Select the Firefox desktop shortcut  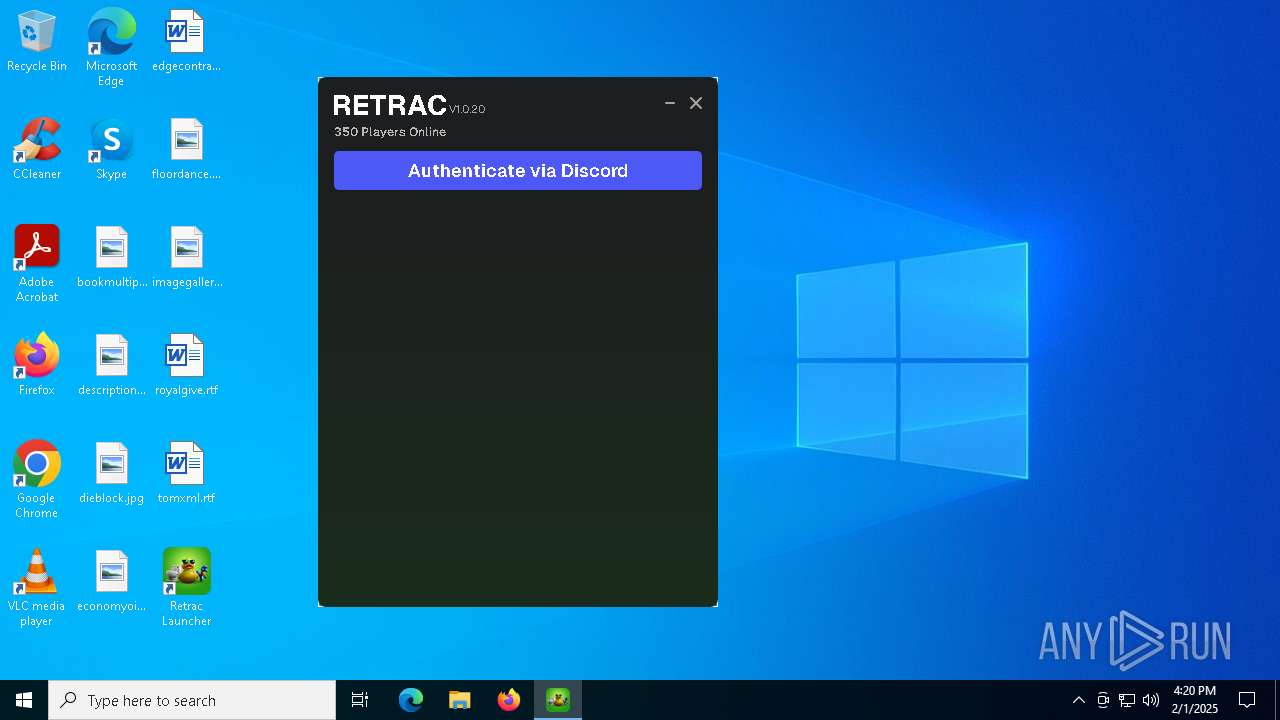(x=37, y=366)
